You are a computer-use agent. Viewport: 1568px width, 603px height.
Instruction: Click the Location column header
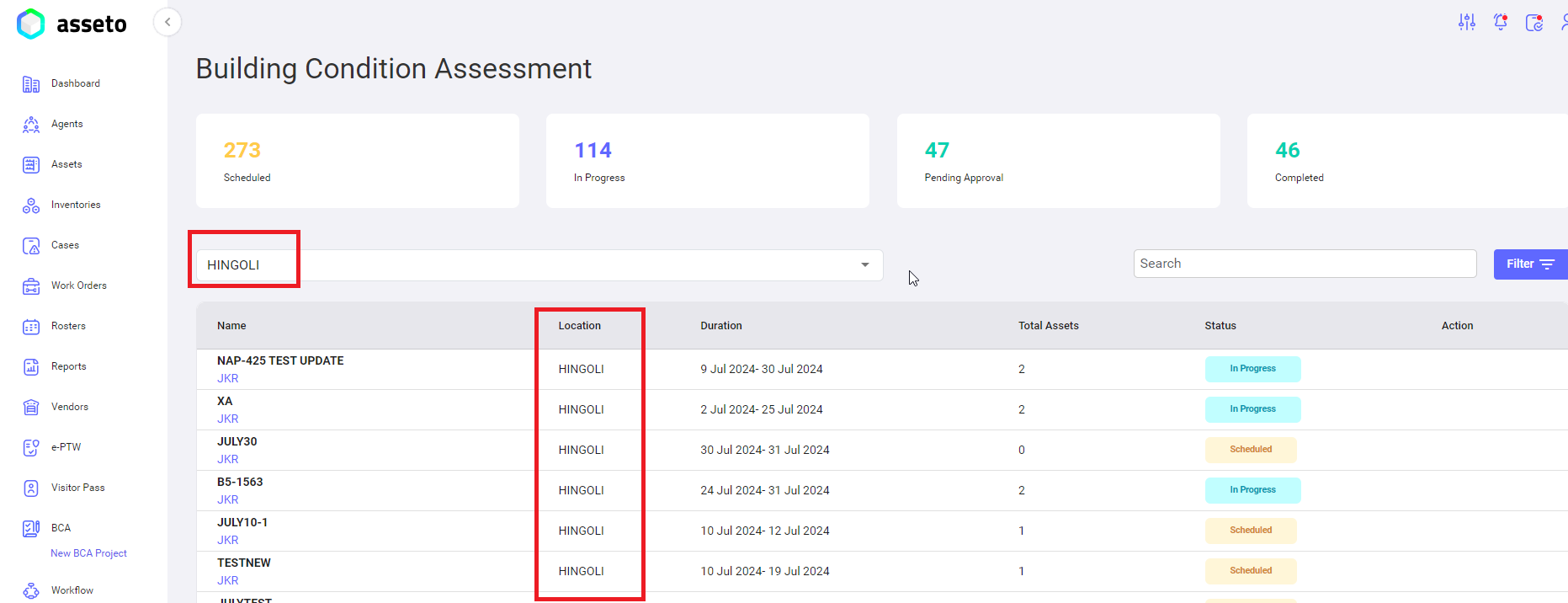(580, 326)
